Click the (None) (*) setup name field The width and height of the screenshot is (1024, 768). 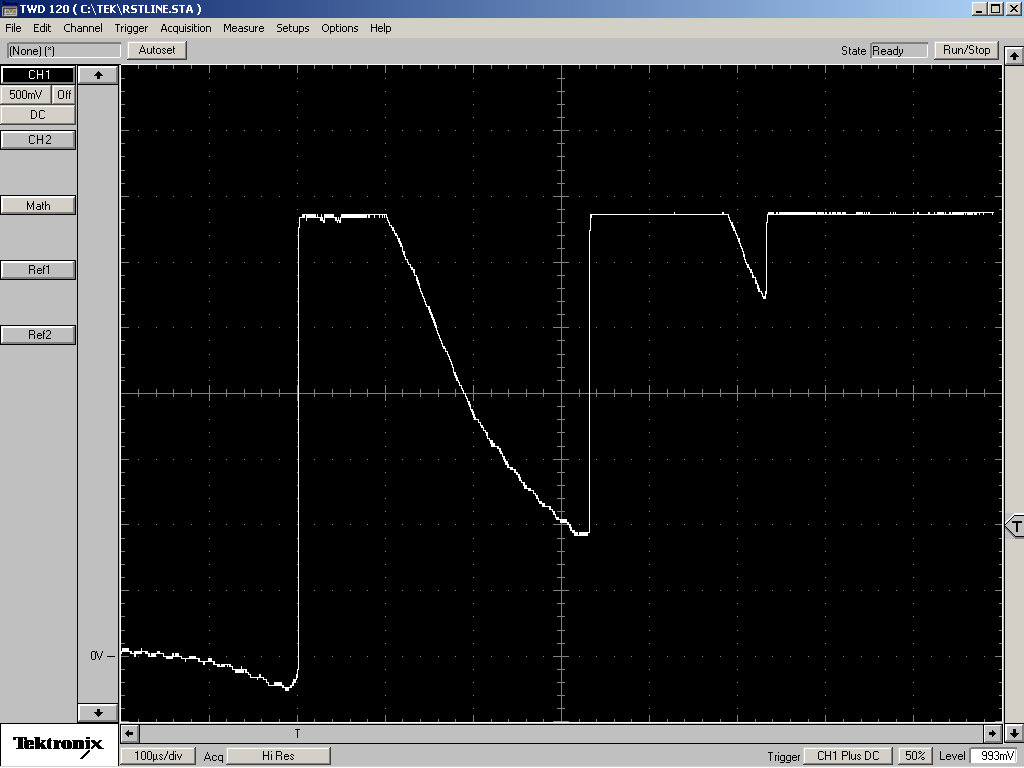63,51
